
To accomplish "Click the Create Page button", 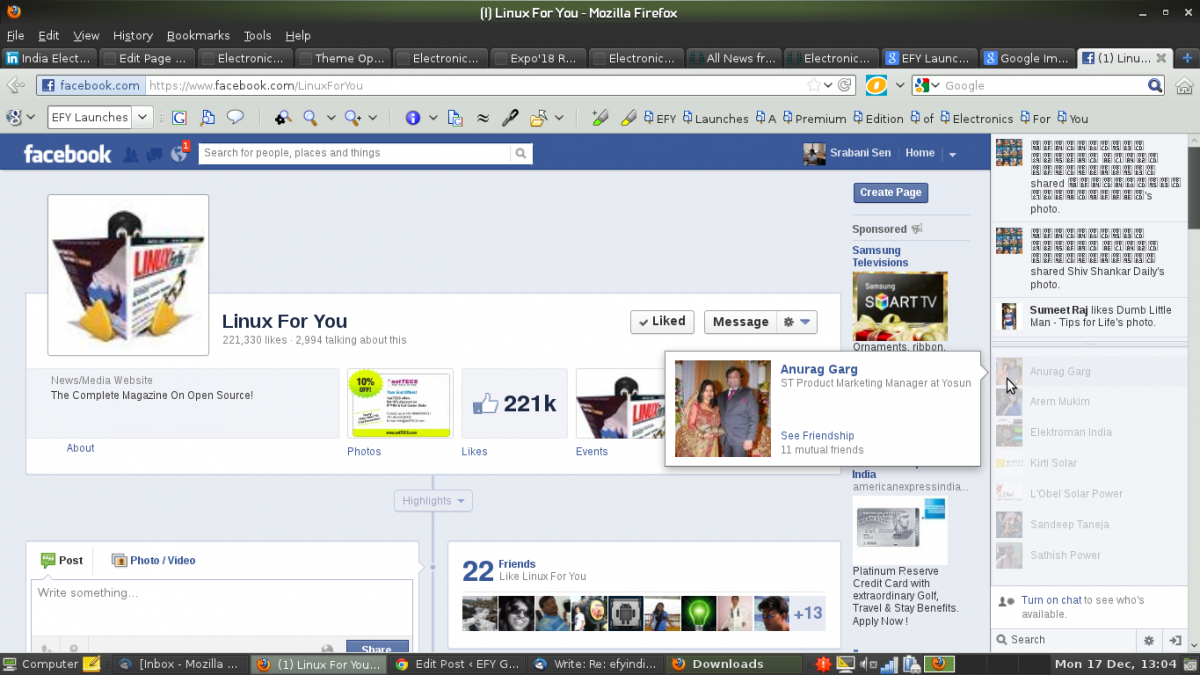I will click(x=890, y=192).
